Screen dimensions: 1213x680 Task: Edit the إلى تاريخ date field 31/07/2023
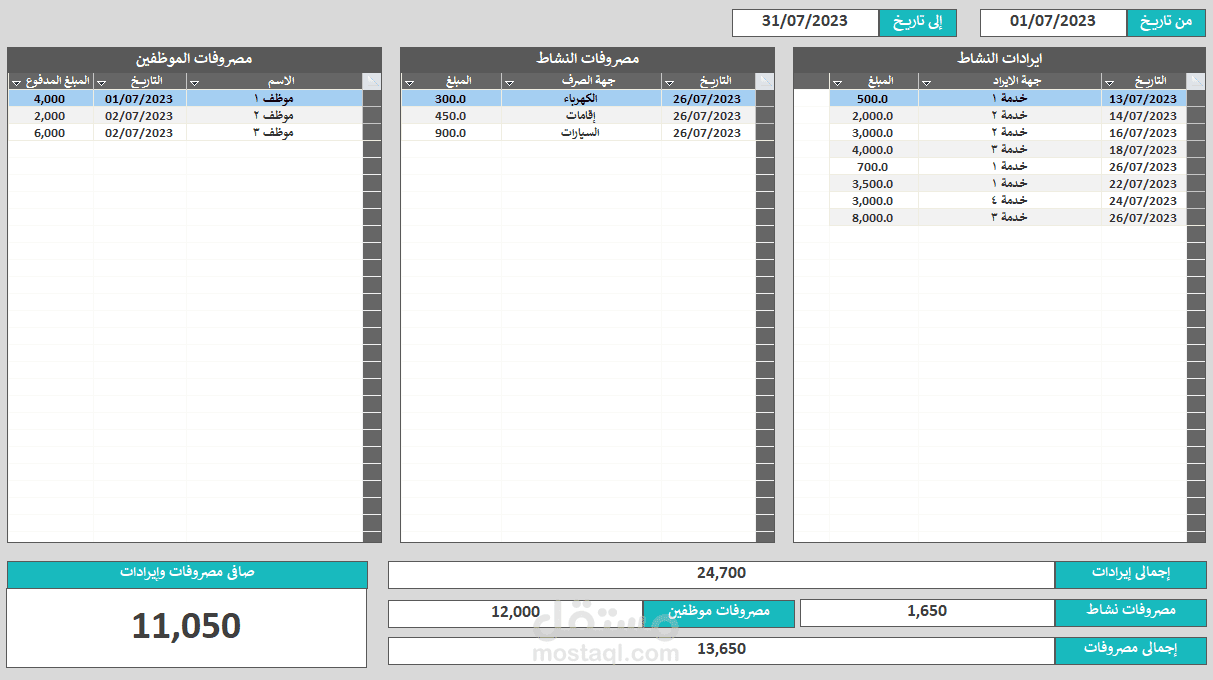(805, 22)
